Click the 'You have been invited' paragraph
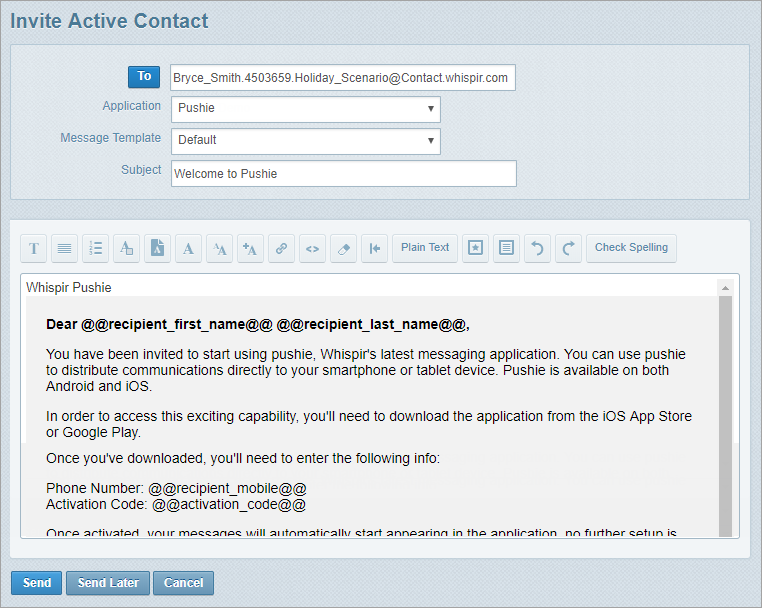This screenshot has width=762, height=608. (365, 370)
